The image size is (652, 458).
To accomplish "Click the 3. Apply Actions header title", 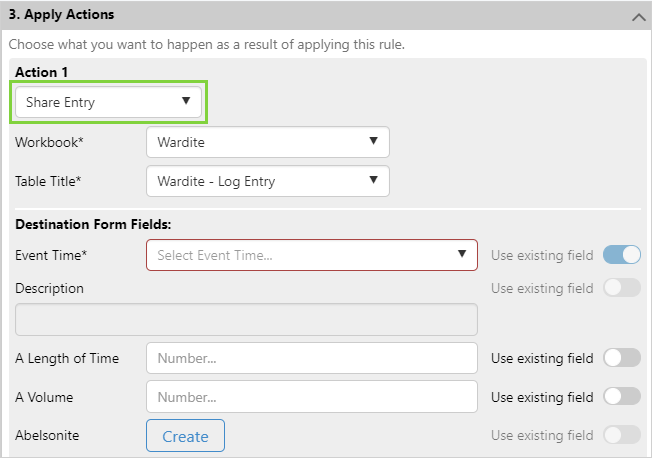I will pos(61,15).
